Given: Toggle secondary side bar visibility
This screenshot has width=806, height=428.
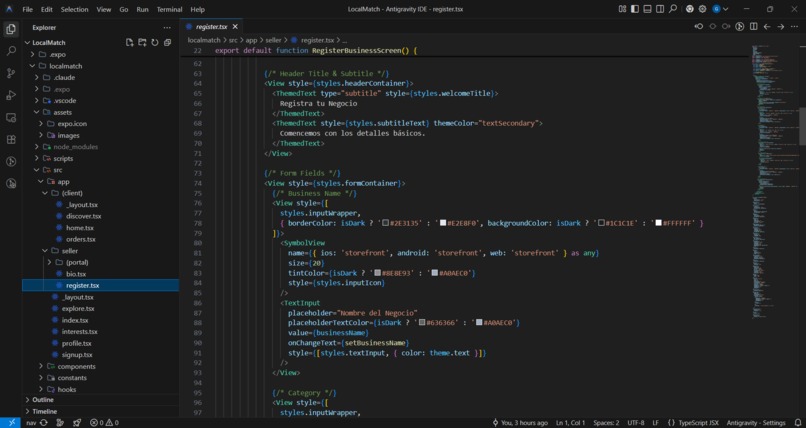Looking at the screenshot, I should (x=660, y=9).
